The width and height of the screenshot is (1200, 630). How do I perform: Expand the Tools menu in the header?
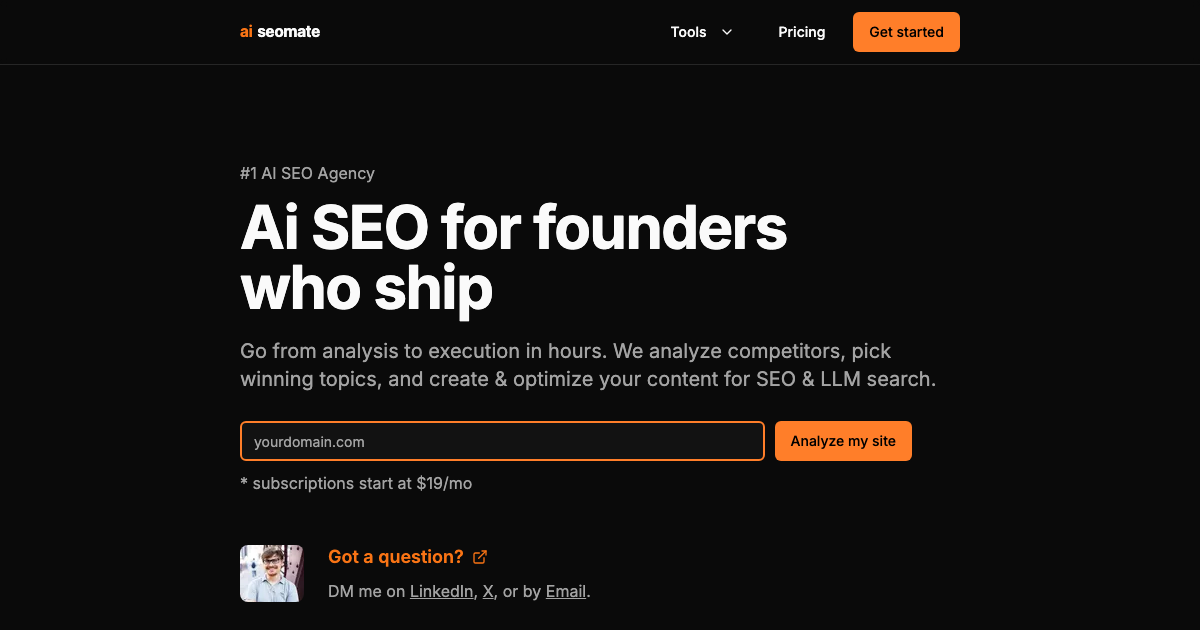(x=700, y=32)
